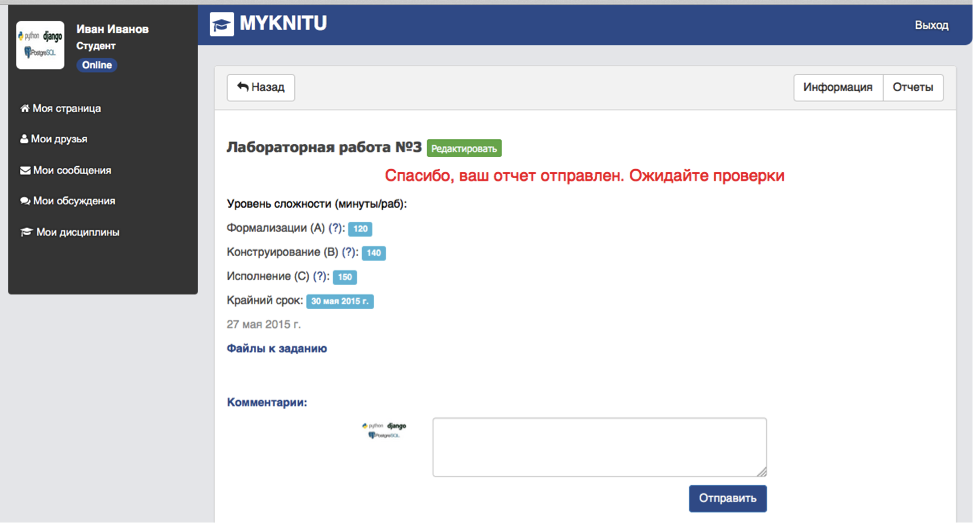The width and height of the screenshot is (973, 523).
Task: Click the Иван Иванов user name
Action: click(x=112, y=29)
